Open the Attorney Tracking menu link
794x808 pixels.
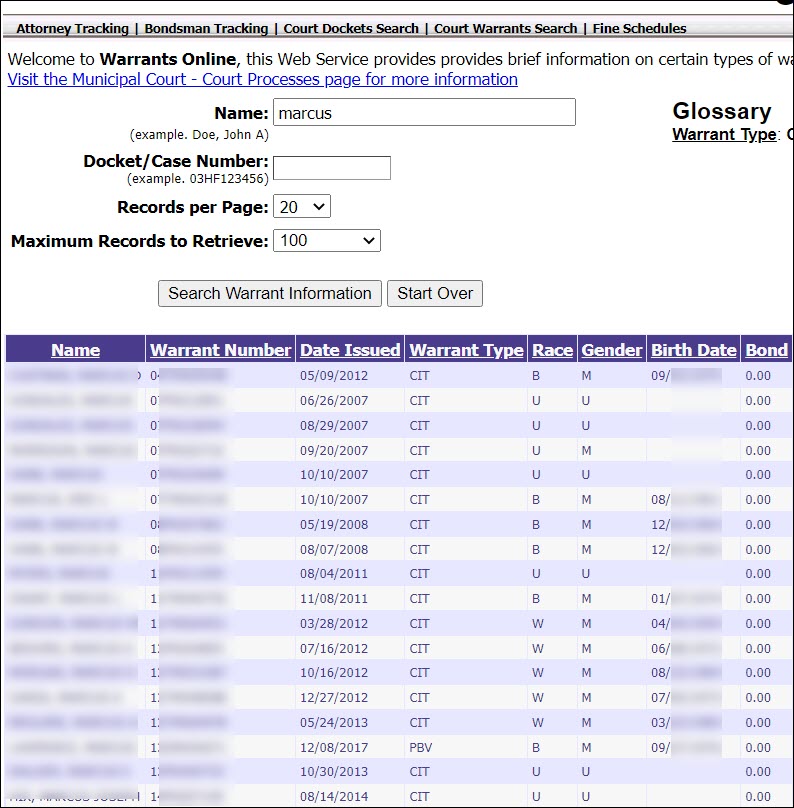(x=73, y=28)
